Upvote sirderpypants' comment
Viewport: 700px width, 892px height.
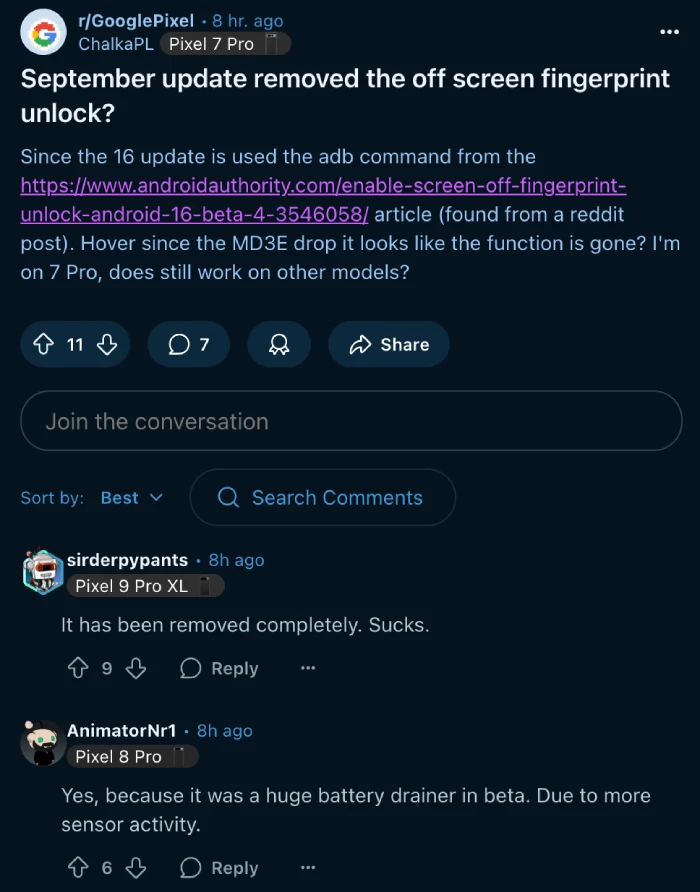click(78, 669)
